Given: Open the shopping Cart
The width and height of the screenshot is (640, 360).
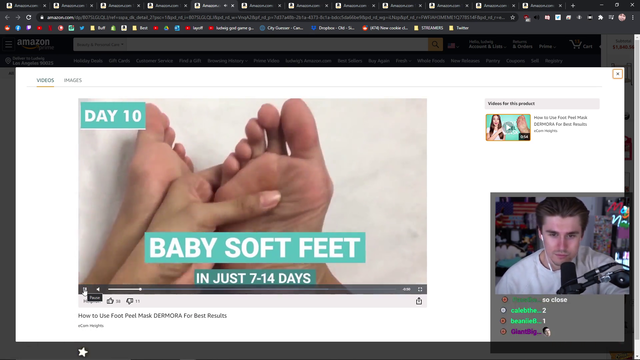Looking at the screenshot, I should pos(581,44).
